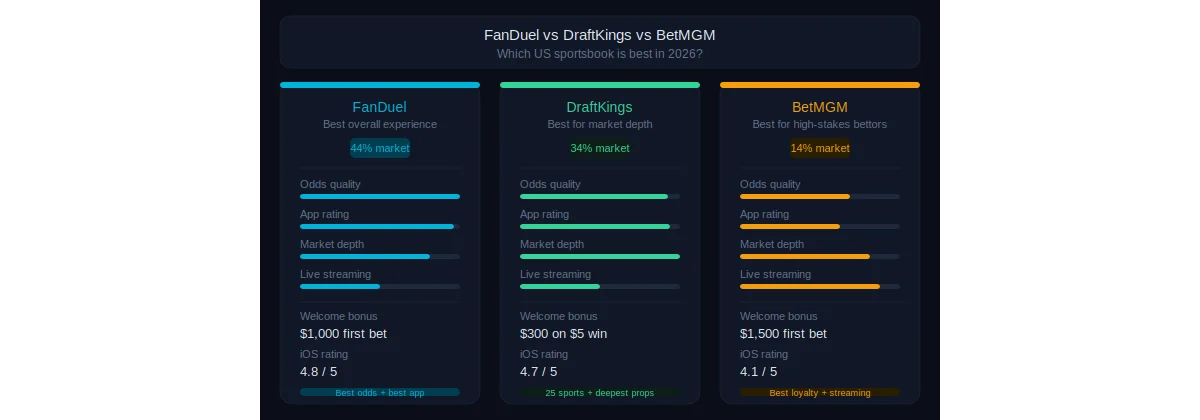Click BetMGM's 'iOS rating' label
This screenshot has width=1200, height=420.
tap(764, 354)
